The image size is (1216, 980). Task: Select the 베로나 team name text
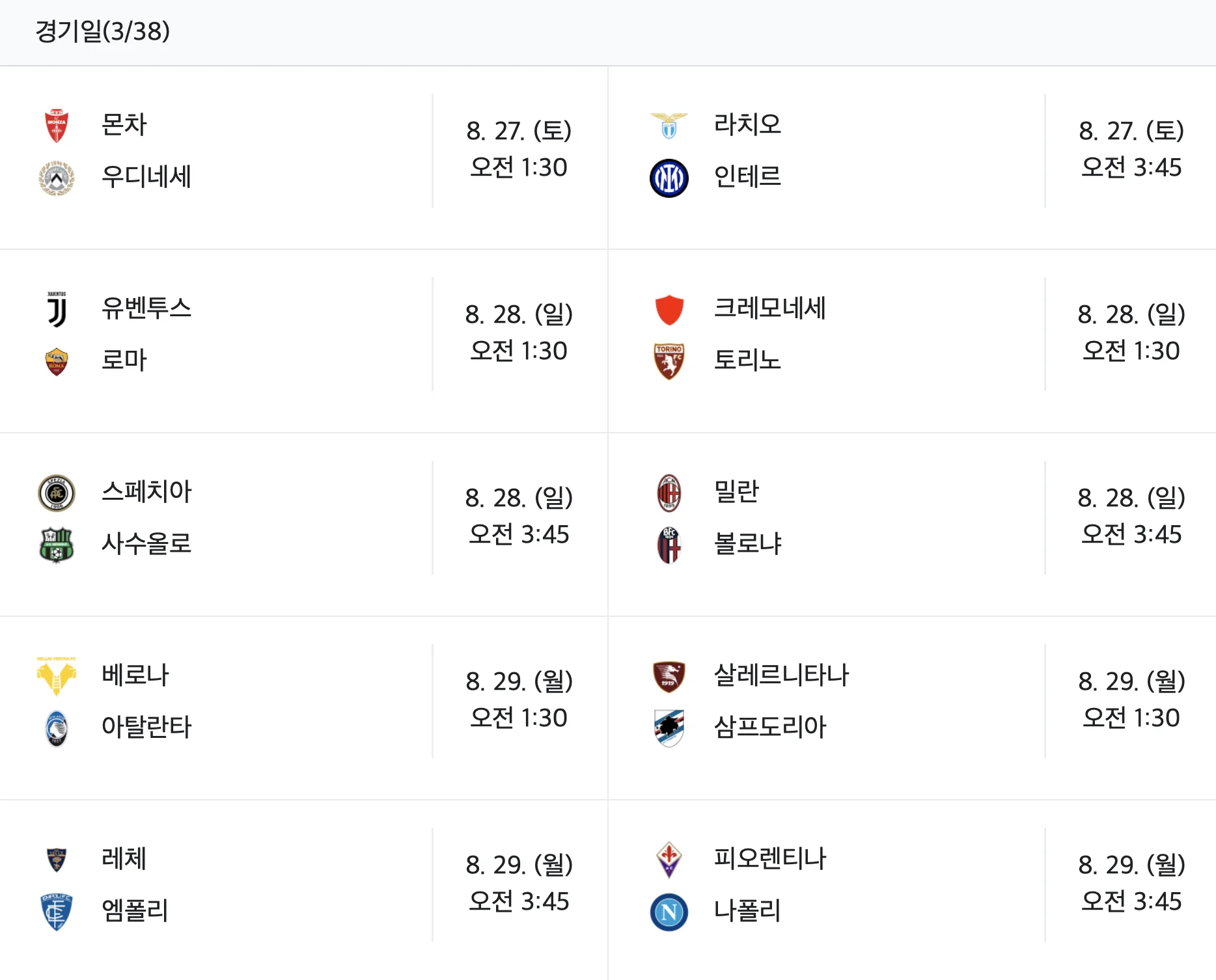click(135, 675)
